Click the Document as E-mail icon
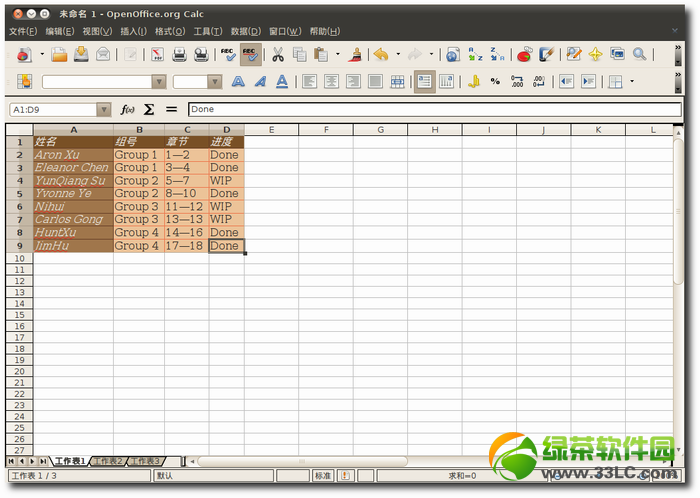700x498 pixels. click(x=103, y=54)
